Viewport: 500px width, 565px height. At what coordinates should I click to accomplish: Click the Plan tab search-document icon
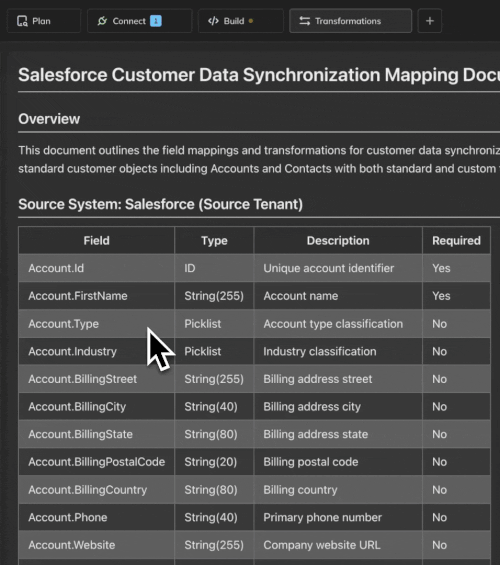pos(22,21)
